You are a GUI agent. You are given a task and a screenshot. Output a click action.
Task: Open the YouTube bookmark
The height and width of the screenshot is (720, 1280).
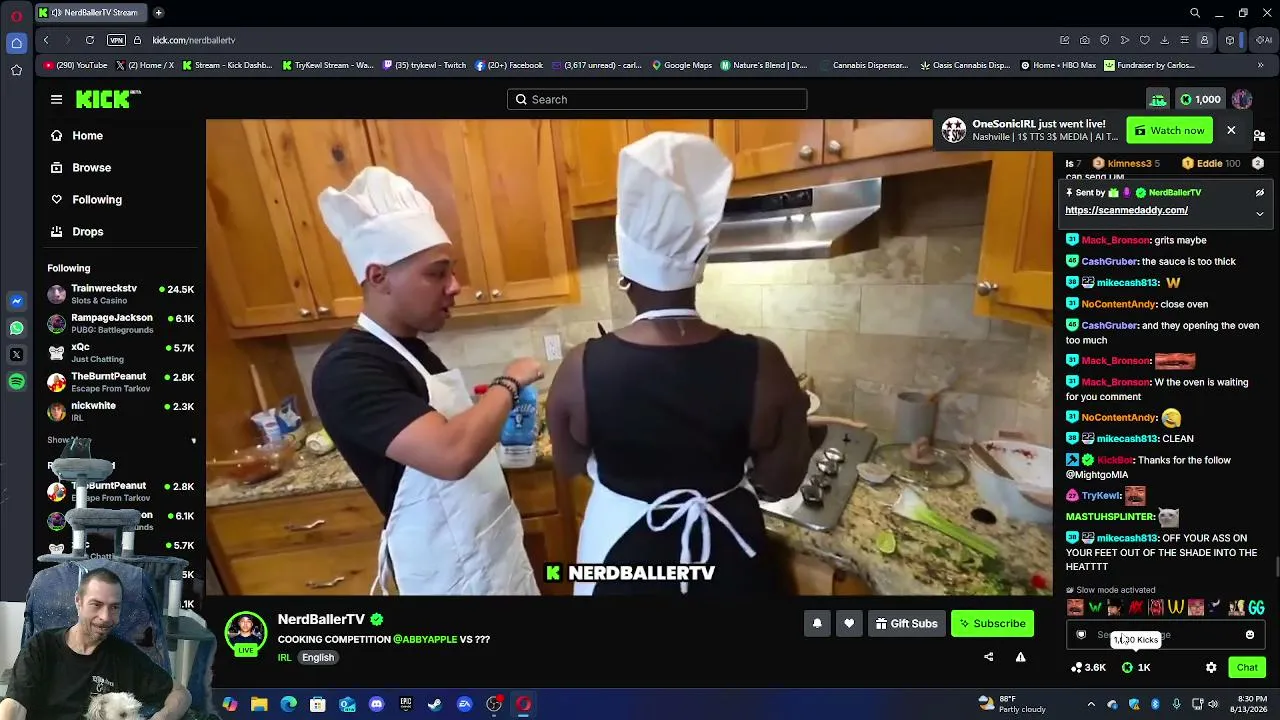tap(75, 65)
